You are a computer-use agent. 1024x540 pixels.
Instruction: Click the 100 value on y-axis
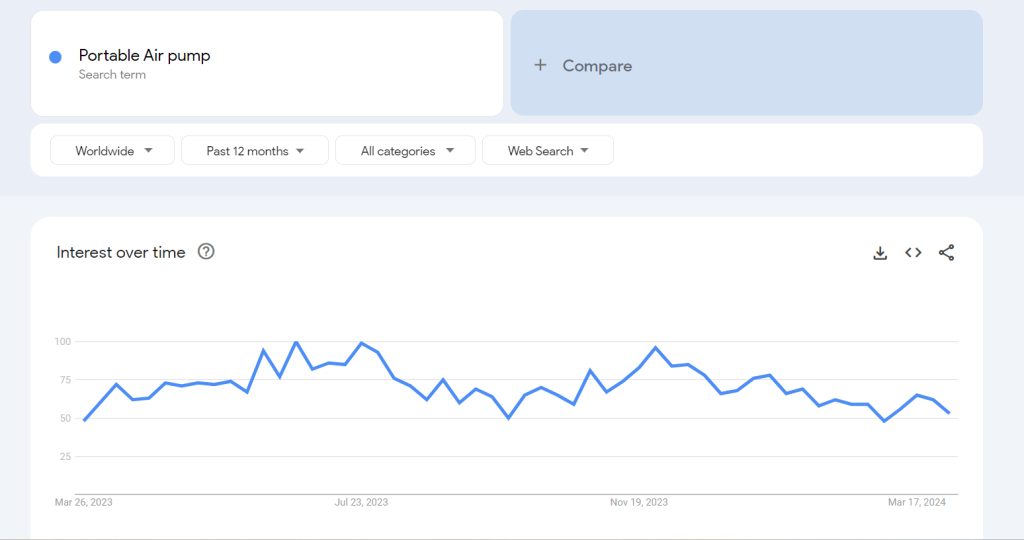pos(63,341)
